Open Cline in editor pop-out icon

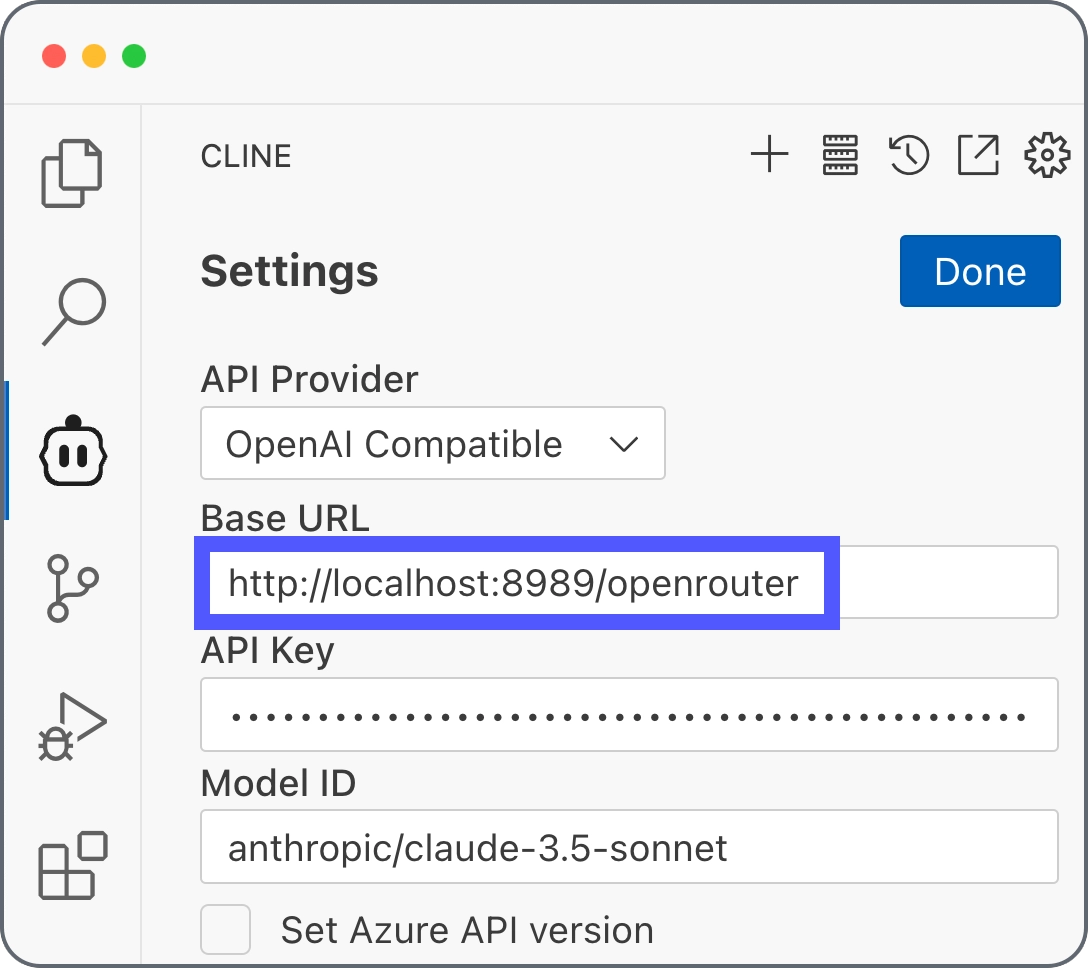[978, 155]
